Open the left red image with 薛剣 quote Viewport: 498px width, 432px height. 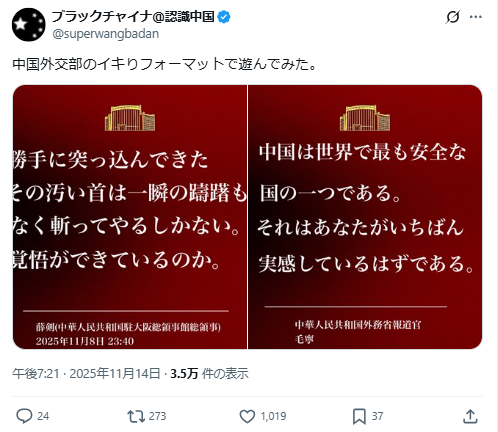point(130,217)
